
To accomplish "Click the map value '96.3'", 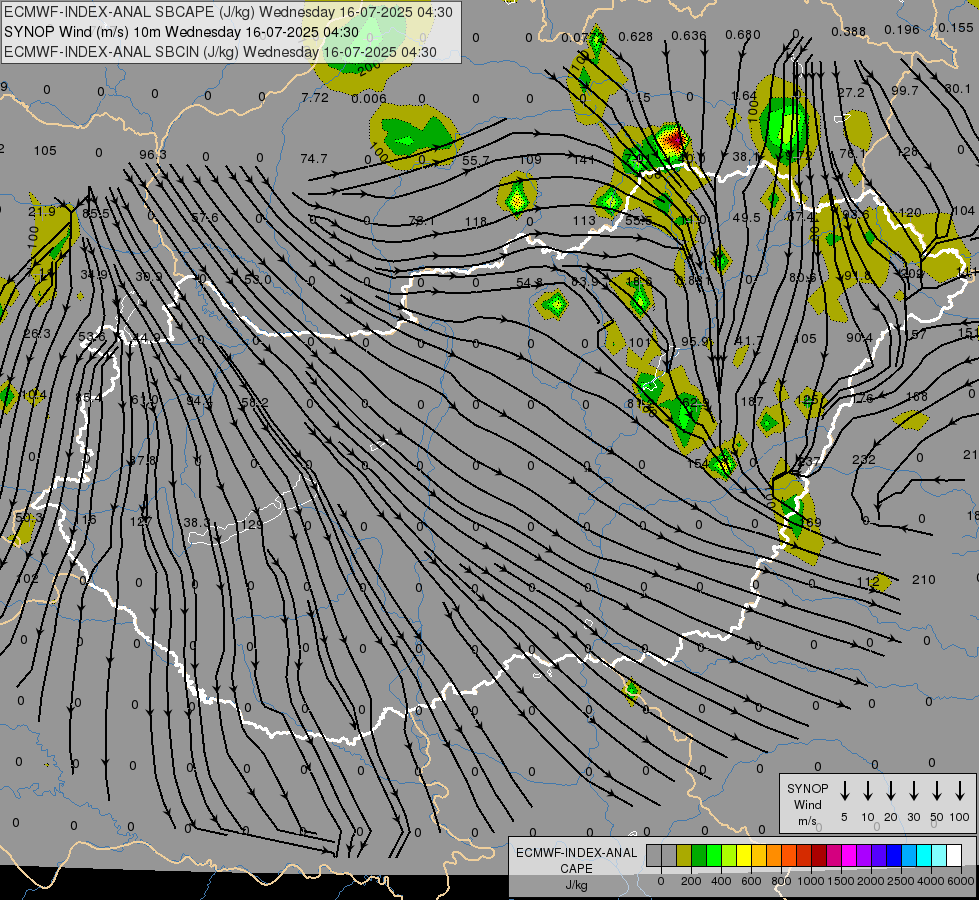I will tap(153, 154).
